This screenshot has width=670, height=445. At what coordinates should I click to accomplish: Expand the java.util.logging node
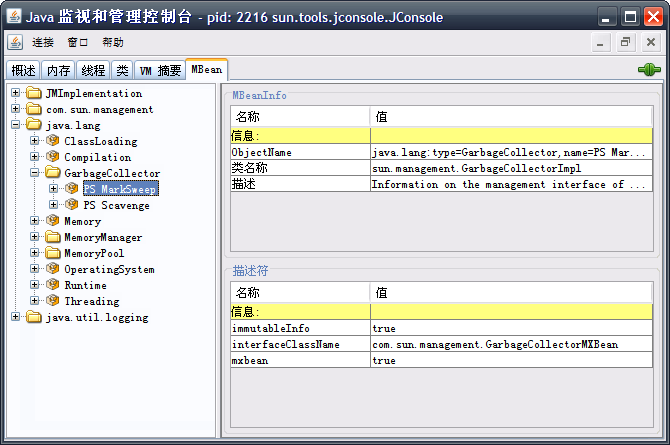click(x=15, y=317)
